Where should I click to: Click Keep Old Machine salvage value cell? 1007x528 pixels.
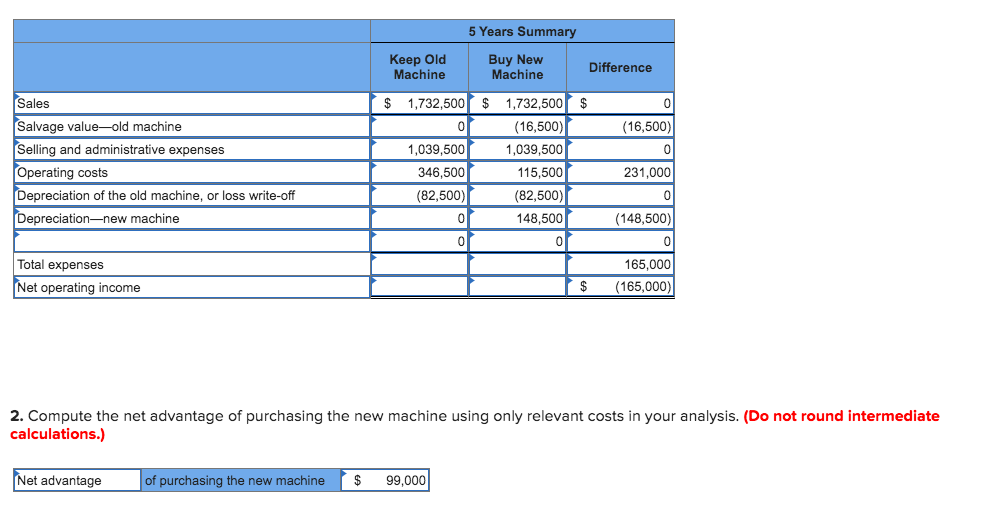[419, 127]
